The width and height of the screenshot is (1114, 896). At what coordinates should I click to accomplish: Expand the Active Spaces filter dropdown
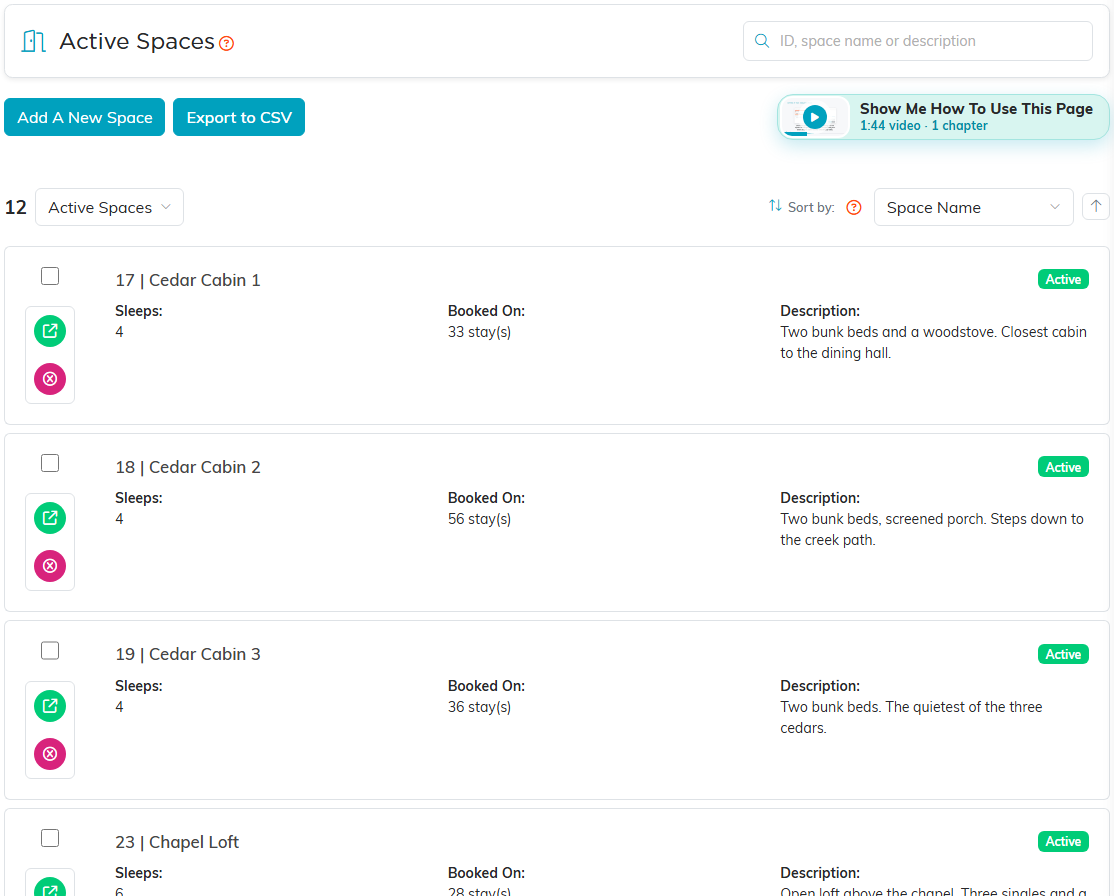pyautogui.click(x=109, y=207)
